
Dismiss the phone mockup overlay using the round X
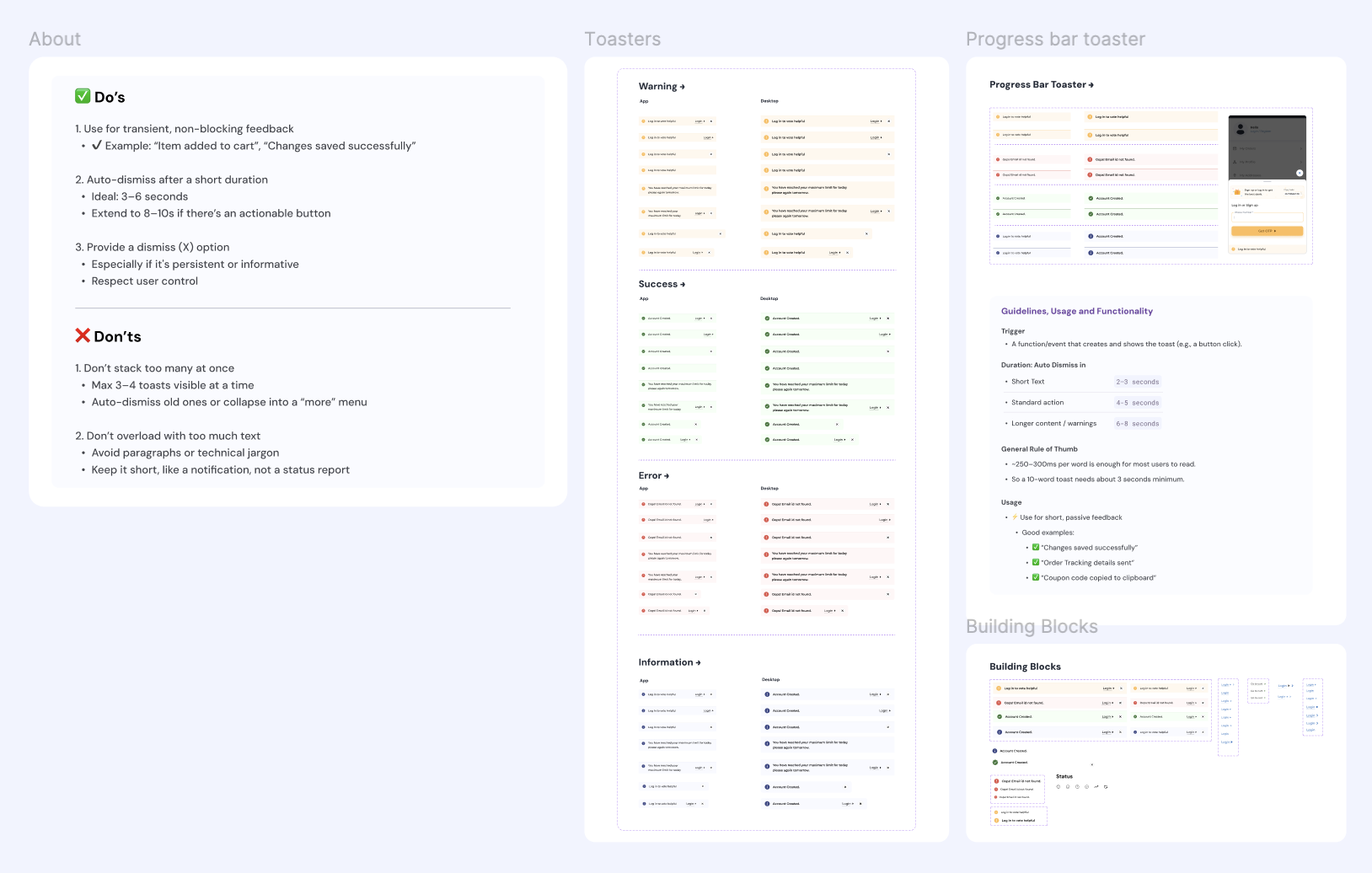click(1300, 173)
